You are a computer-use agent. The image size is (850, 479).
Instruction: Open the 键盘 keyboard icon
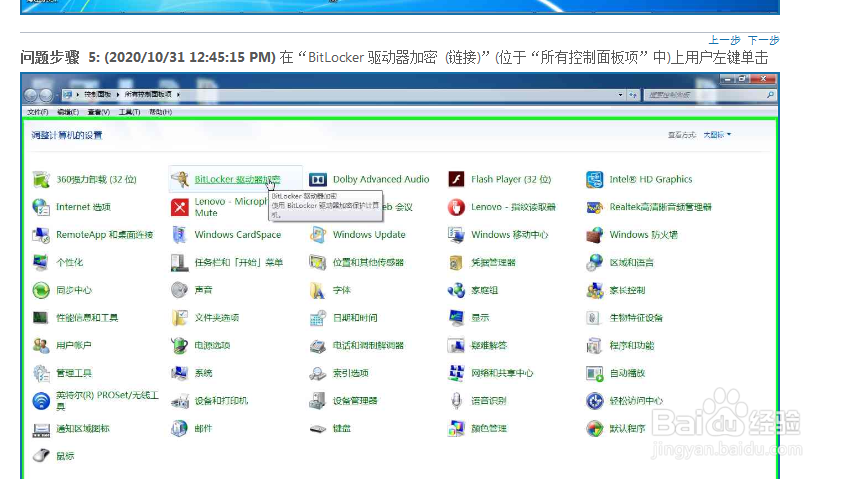tap(318, 428)
